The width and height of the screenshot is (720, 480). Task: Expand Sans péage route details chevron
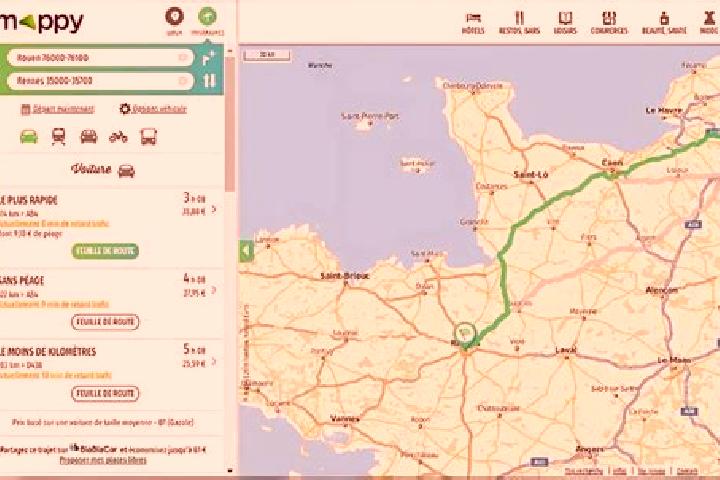pos(214,290)
